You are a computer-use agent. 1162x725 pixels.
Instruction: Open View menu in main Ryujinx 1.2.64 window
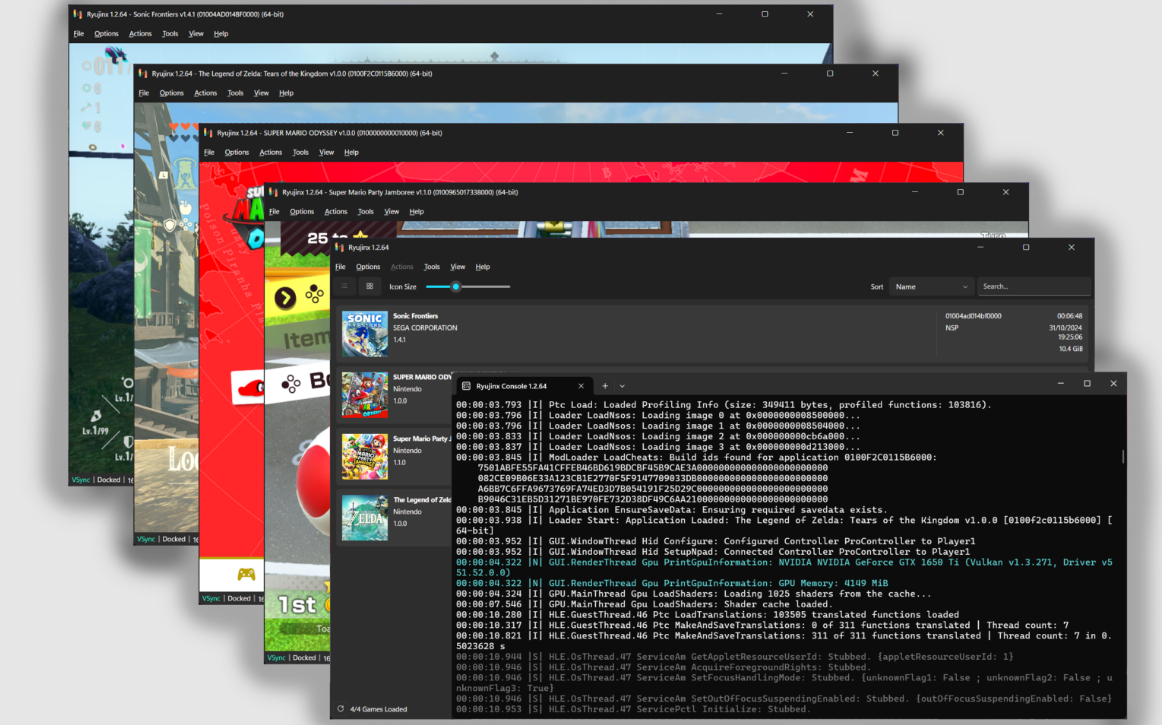pos(458,267)
